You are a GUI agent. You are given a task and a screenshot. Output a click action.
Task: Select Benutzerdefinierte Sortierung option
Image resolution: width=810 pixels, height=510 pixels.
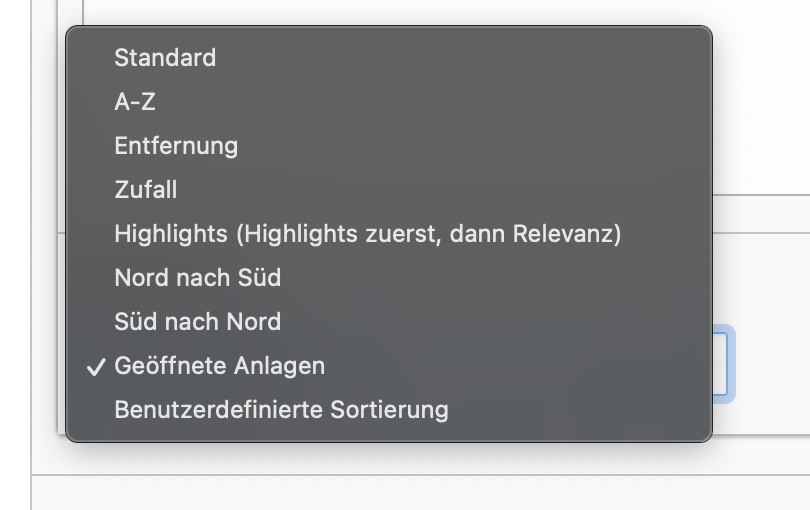click(x=389, y=410)
